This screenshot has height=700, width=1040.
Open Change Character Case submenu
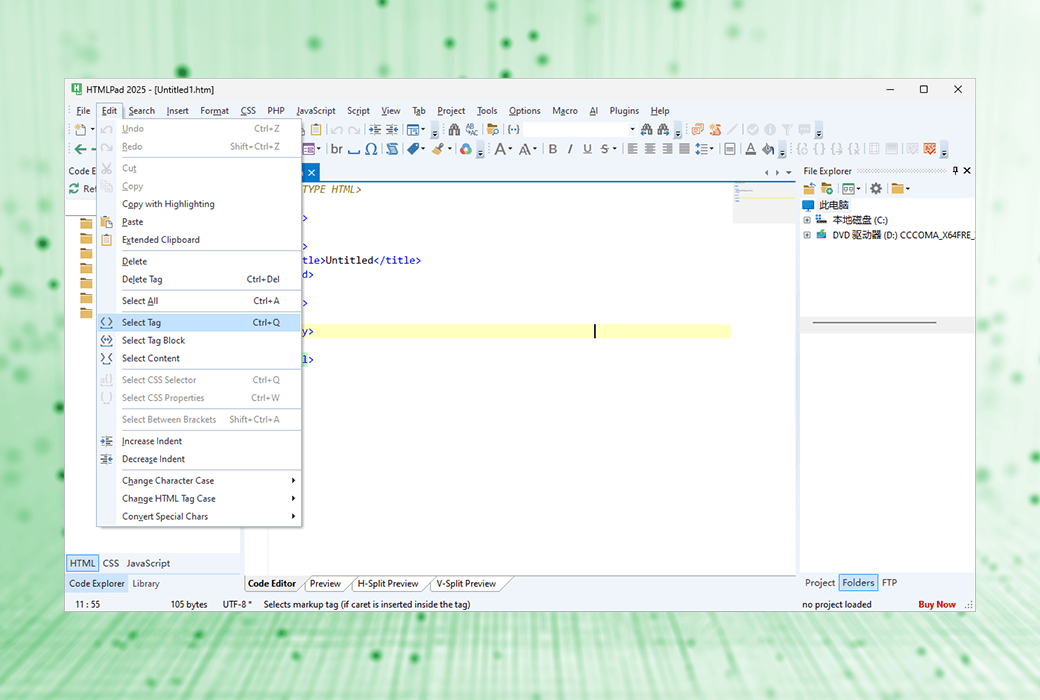coord(199,480)
